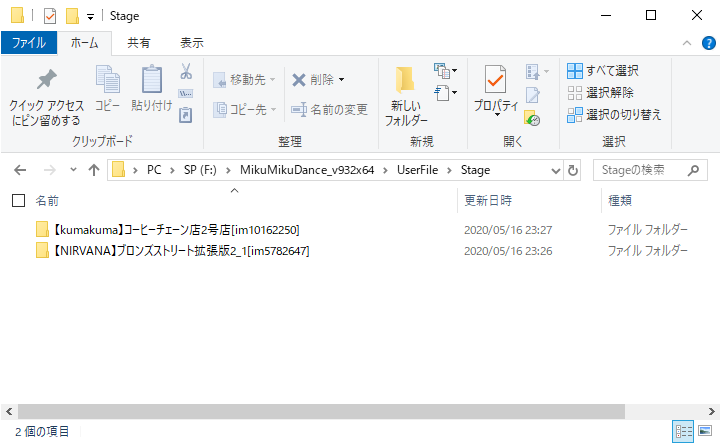Click the scrollbar right arrow
Image resolution: width=721 pixels, height=444 pixels.
tap(711, 411)
